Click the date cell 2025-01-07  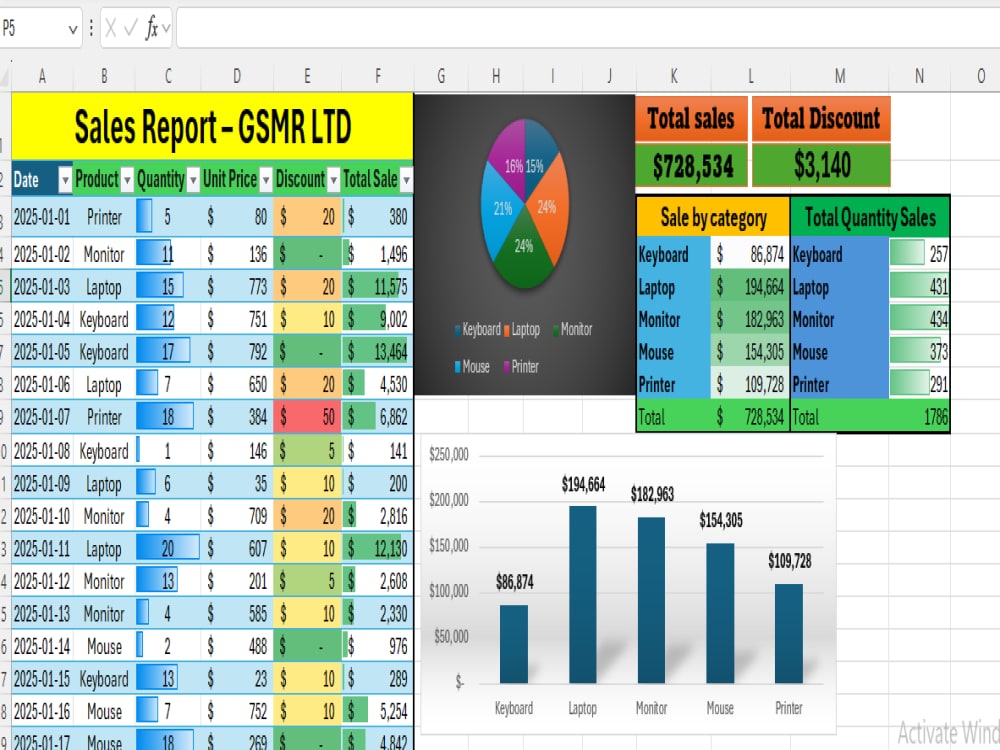pos(42,418)
